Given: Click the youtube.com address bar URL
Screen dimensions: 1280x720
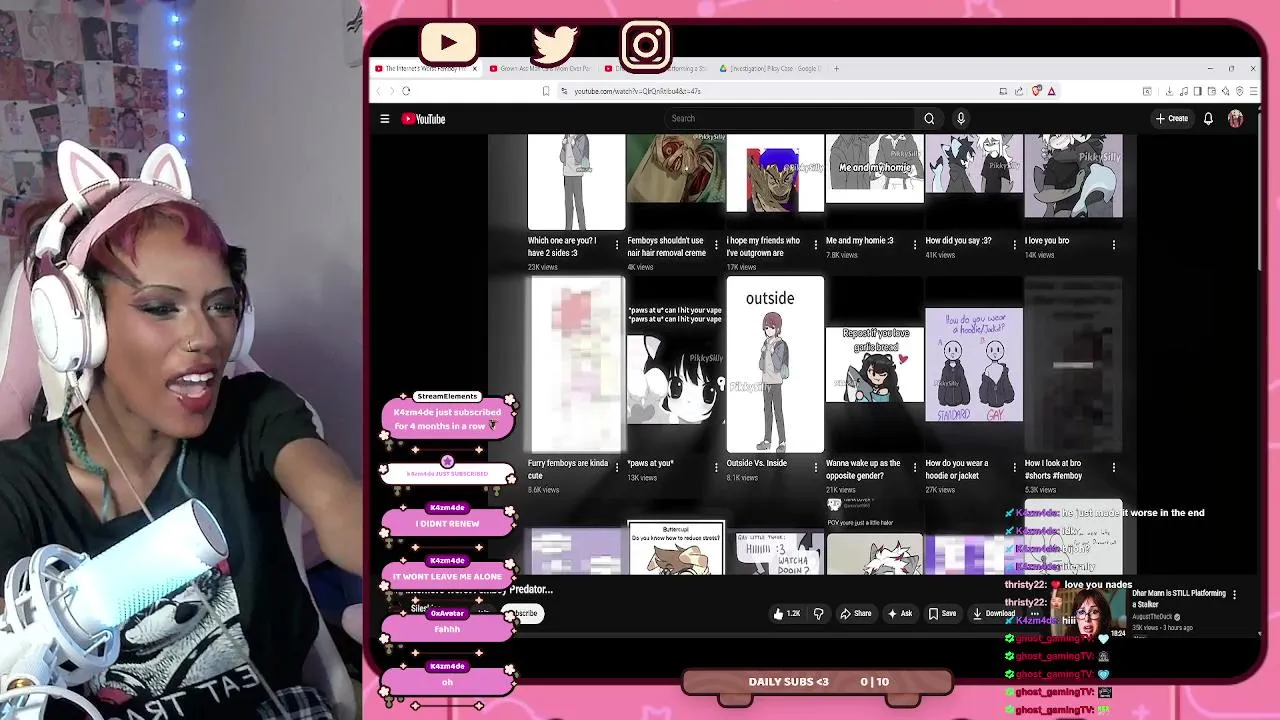Looking at the screenshot, I should click(x=637, y=91).
